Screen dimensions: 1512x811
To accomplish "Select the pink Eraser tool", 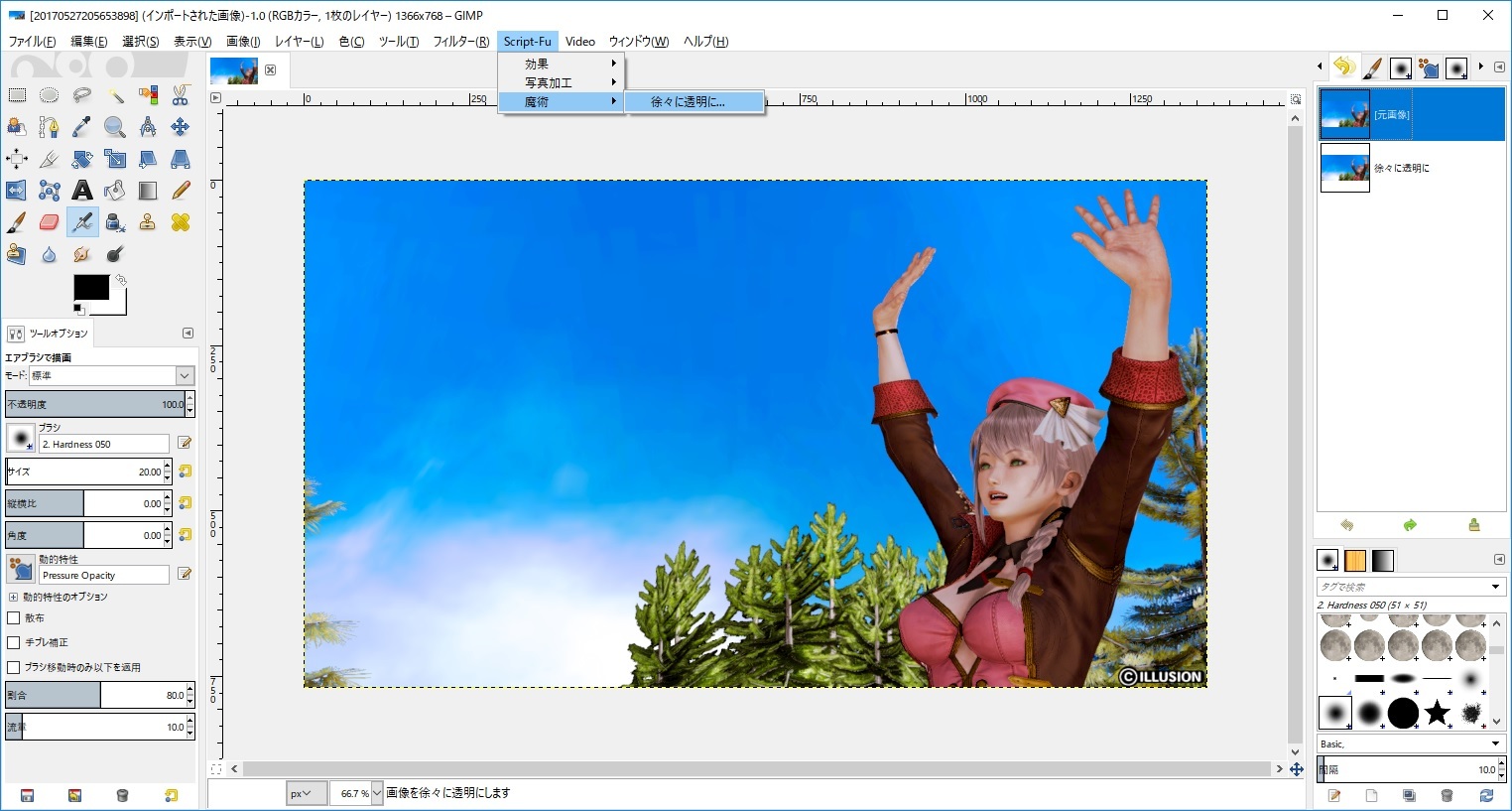I will pyautogui.click(x=50, y=222).
